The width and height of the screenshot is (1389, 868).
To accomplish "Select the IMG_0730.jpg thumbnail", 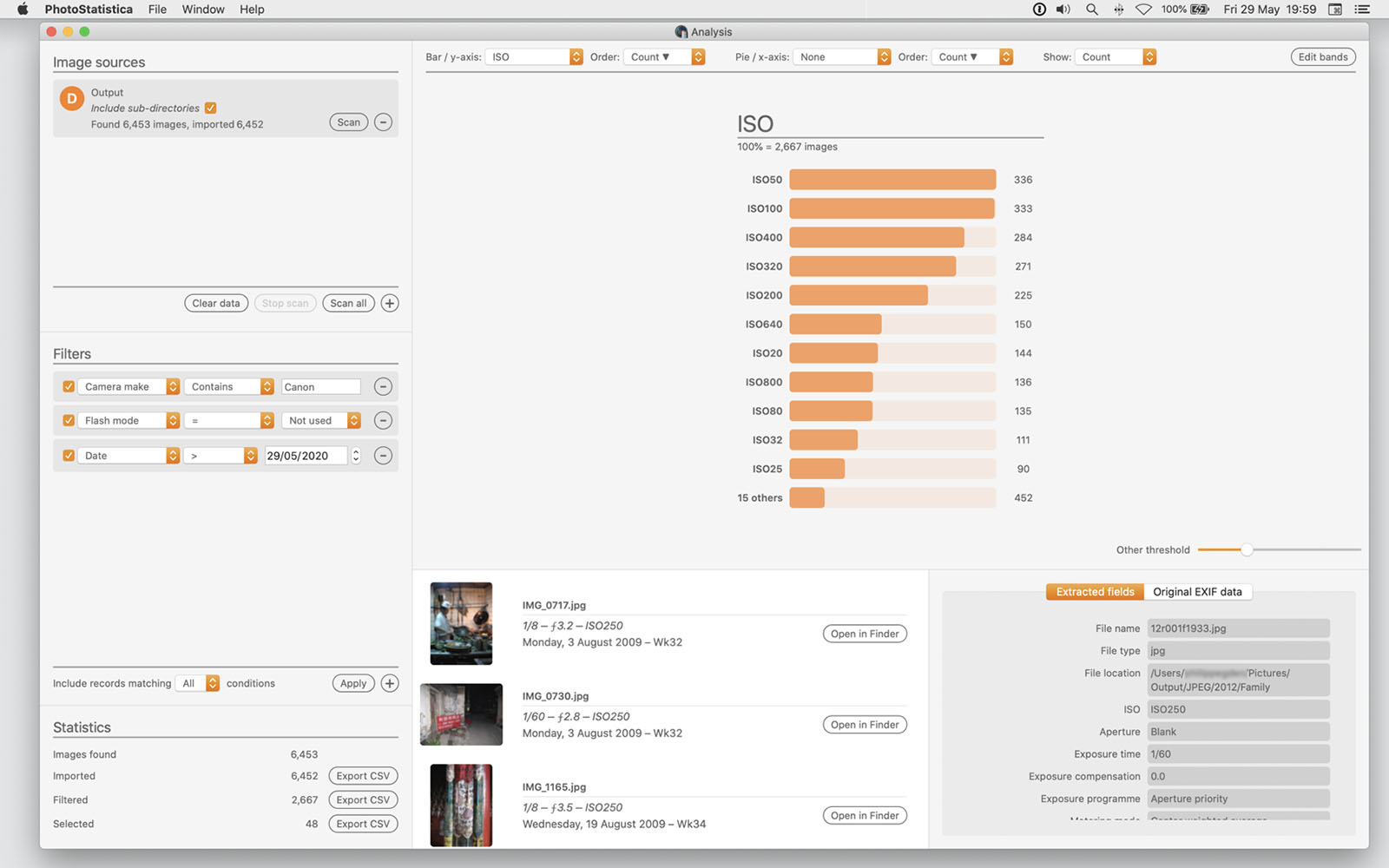I will coord(461,714).
